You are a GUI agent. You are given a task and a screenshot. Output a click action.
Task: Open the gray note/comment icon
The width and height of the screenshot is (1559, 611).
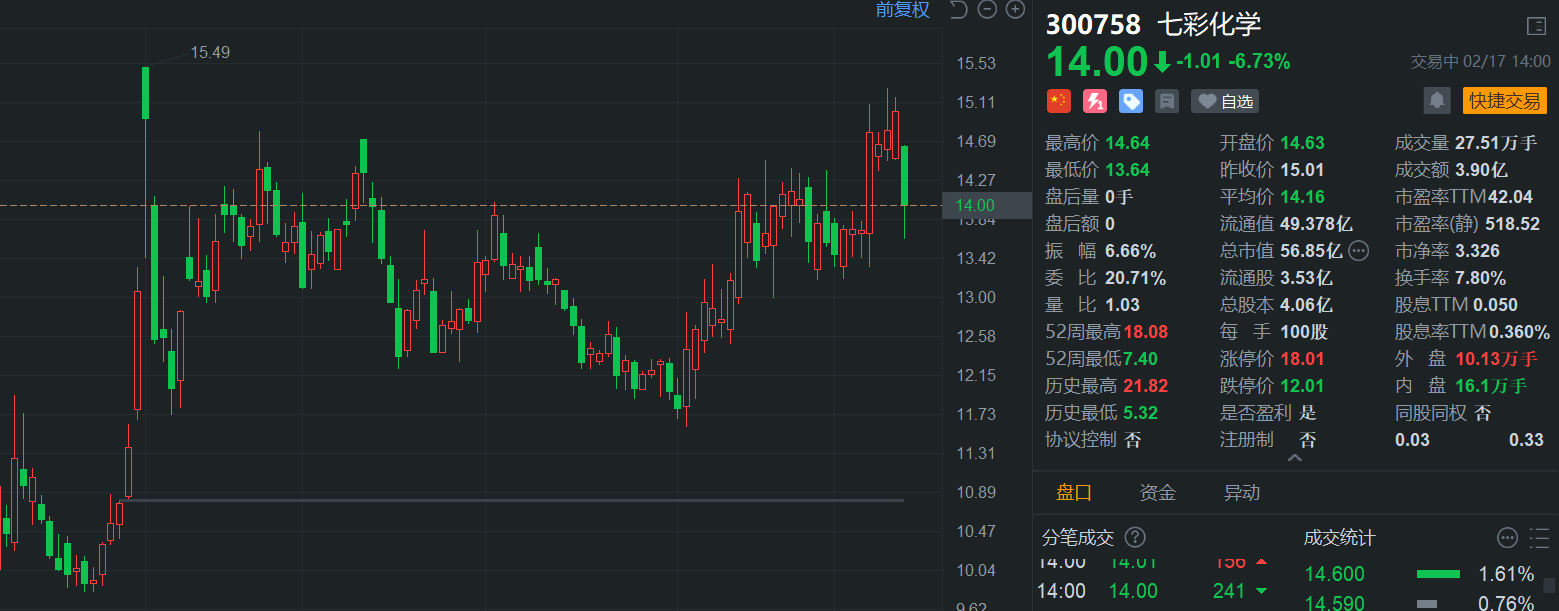(1166, 101)
